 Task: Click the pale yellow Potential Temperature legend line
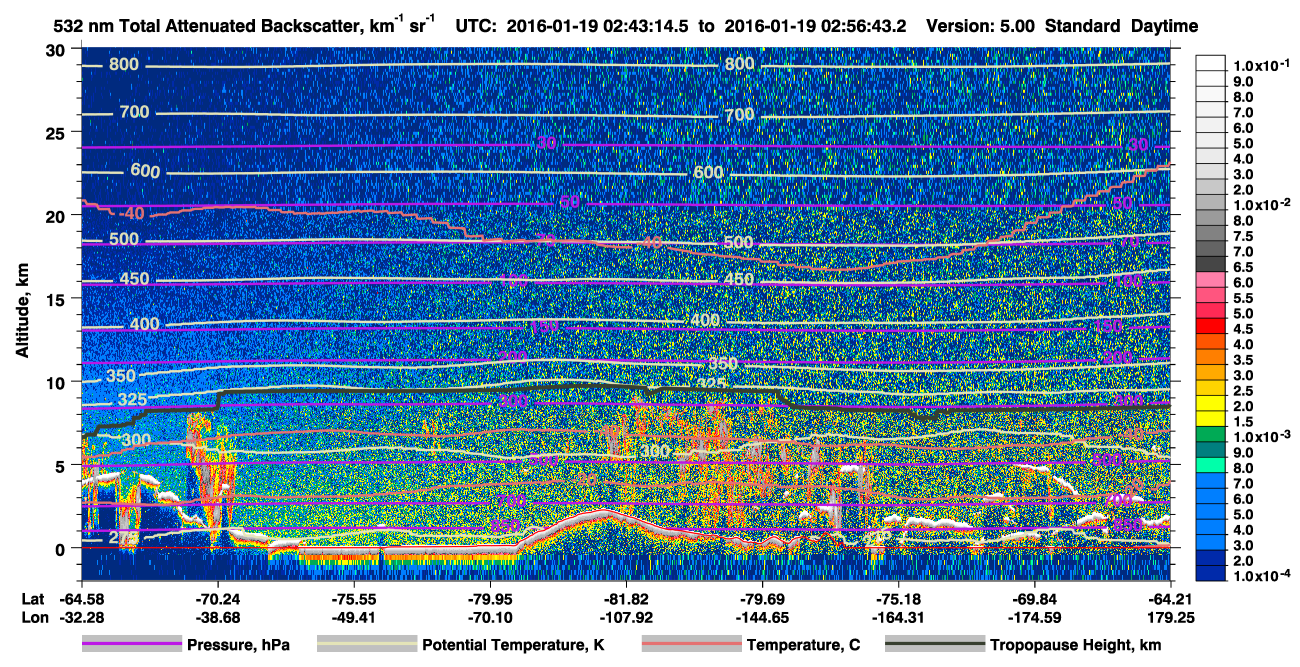pyautogui.click(x=366, y=646)
